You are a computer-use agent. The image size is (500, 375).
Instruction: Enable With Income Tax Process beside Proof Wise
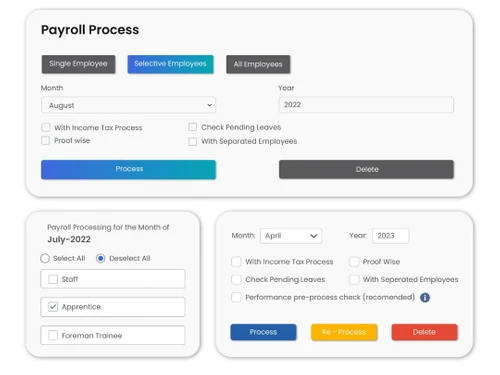click(236, 262)
